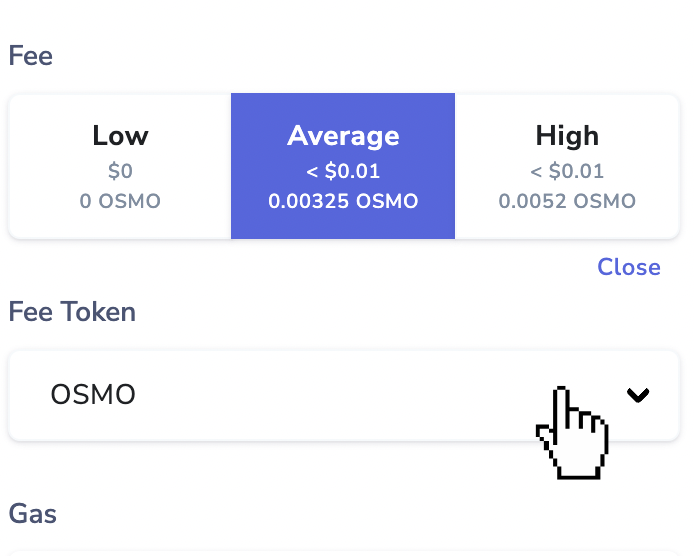Click the 0.0052 OSMO amount

click(x=567, y=201)
